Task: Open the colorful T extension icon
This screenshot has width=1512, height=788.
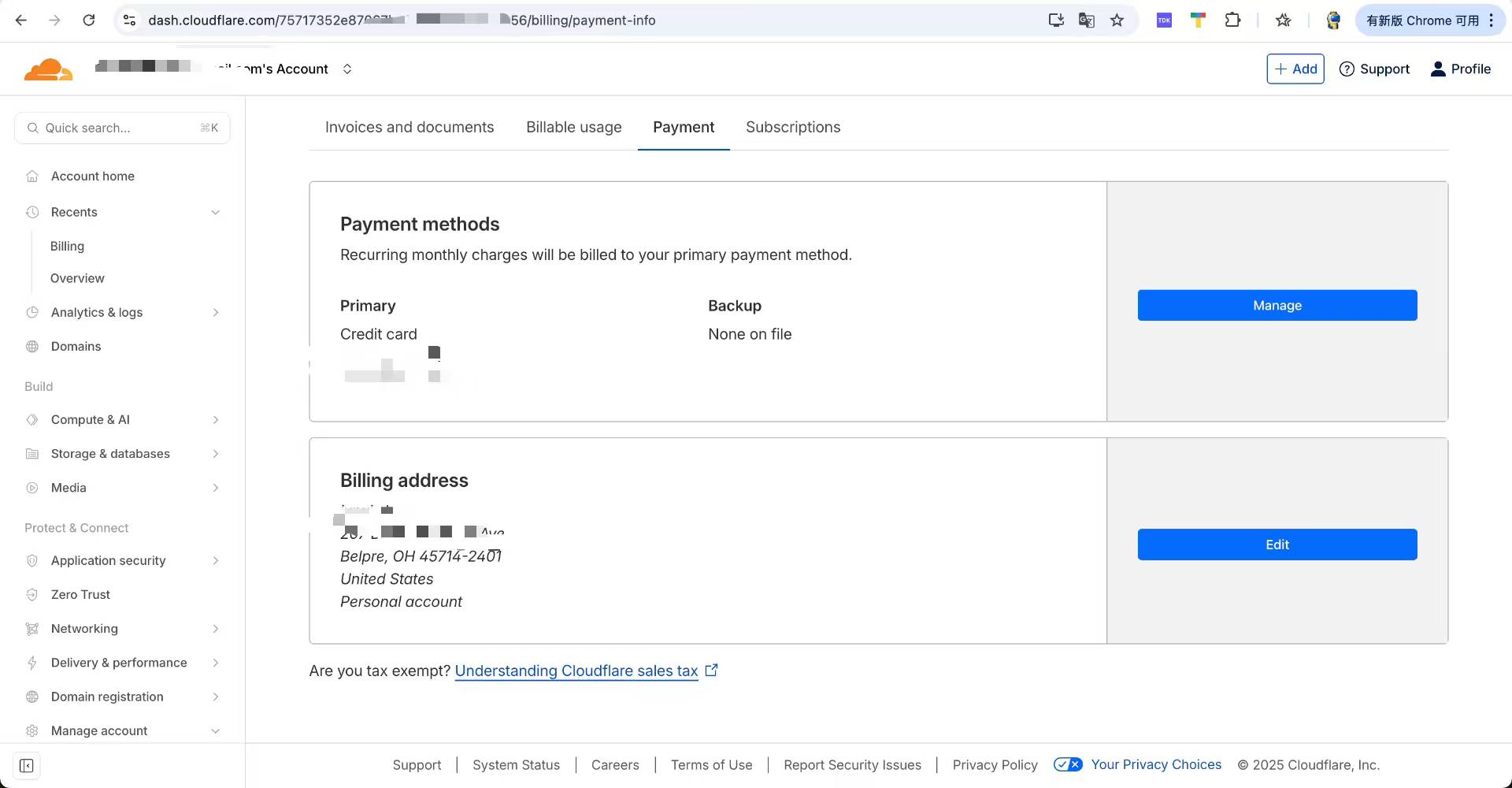Action: coord(1198,20)
